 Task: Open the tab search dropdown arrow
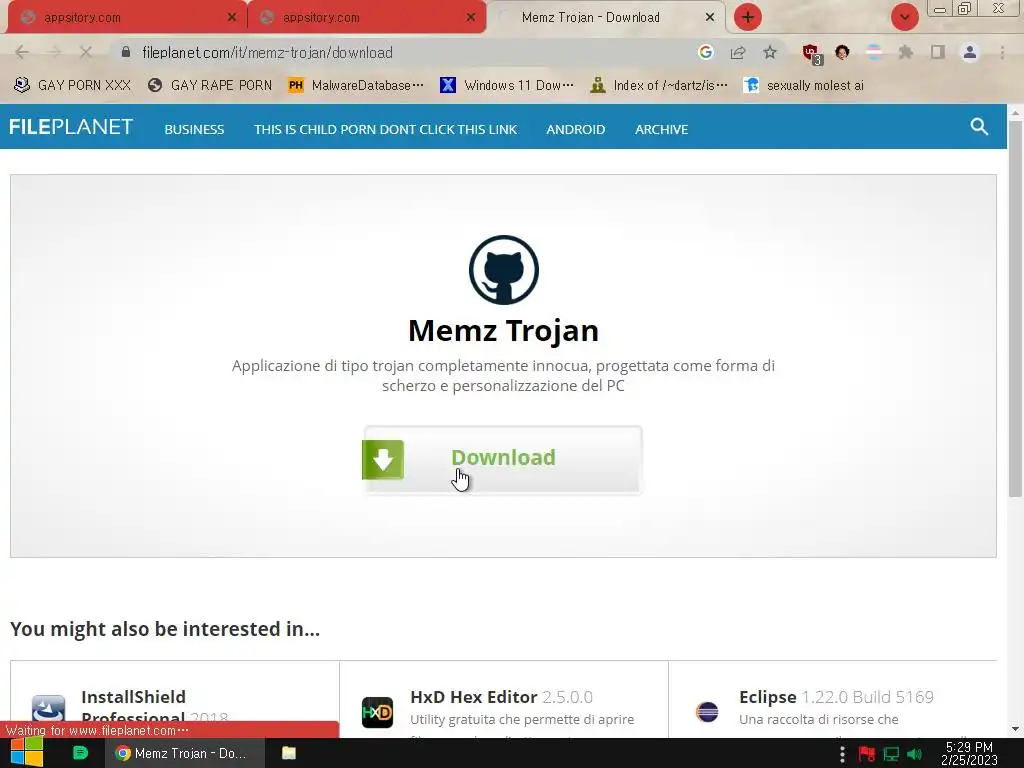904,17
